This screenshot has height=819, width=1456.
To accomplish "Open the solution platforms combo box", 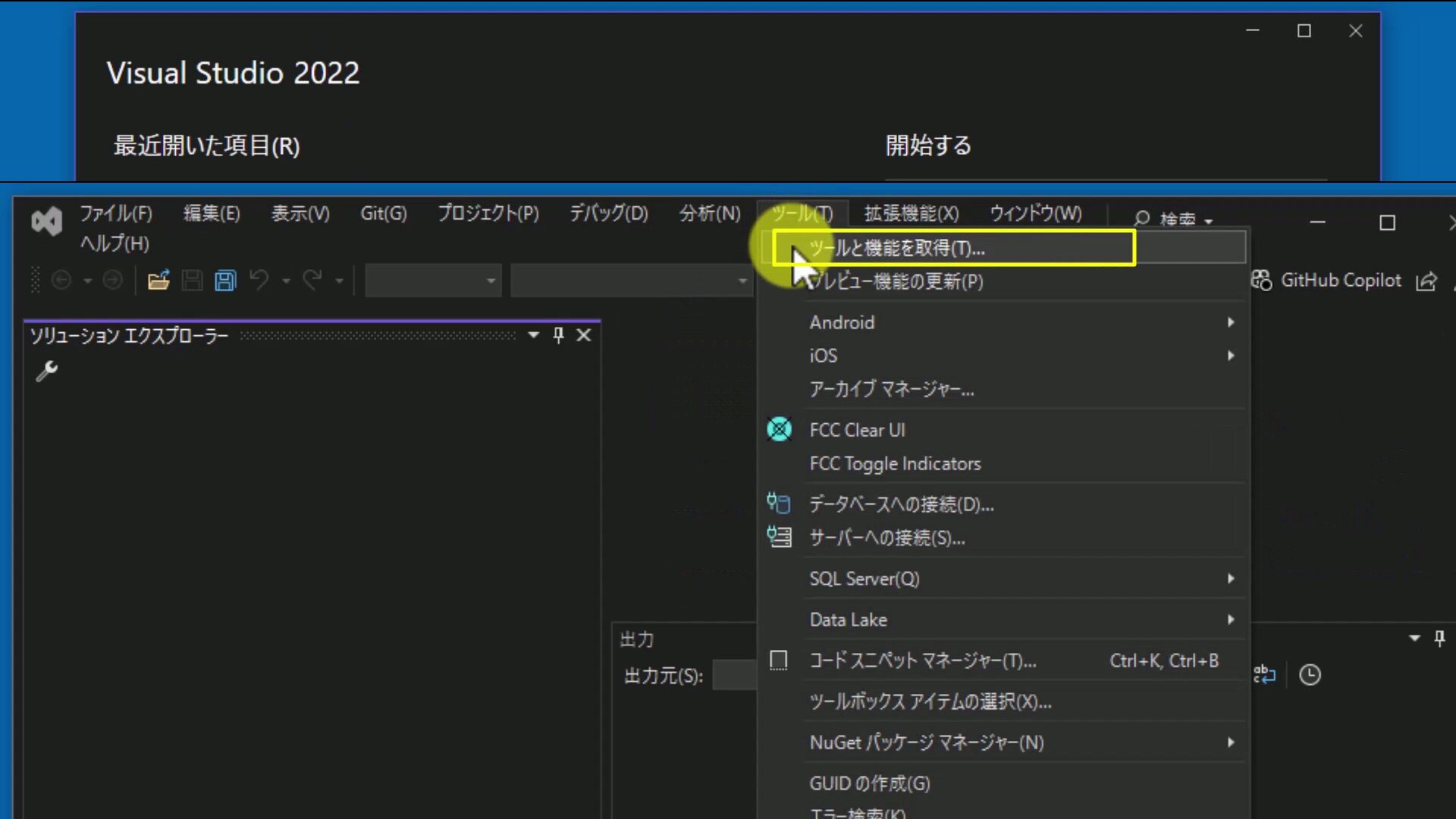I will tap(632, 281).
